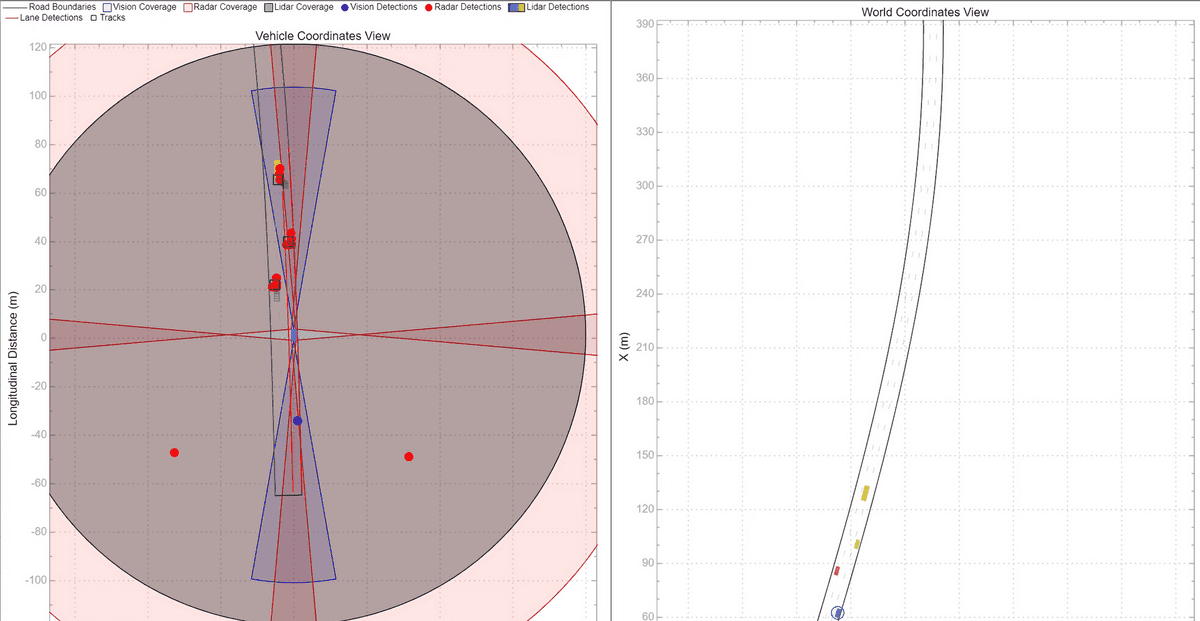Toggle the Radar Coverage legend label
Image resolution: width=1200 pixels, height=621 pixels.
point(224,7)
